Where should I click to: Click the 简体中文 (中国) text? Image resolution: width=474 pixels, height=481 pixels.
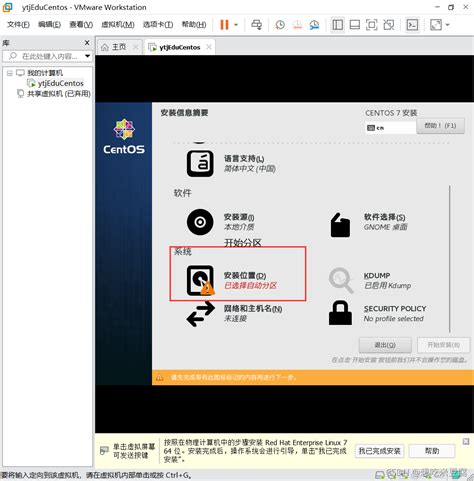(x=250, y=169)
